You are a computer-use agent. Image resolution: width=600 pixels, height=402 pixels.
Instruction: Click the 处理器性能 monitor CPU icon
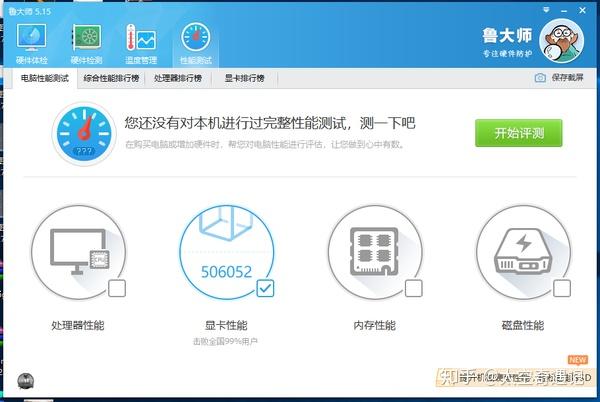[x=78, y=252]
